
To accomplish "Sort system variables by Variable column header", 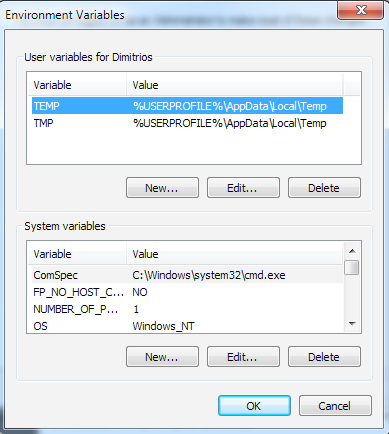I will point(77,254).
